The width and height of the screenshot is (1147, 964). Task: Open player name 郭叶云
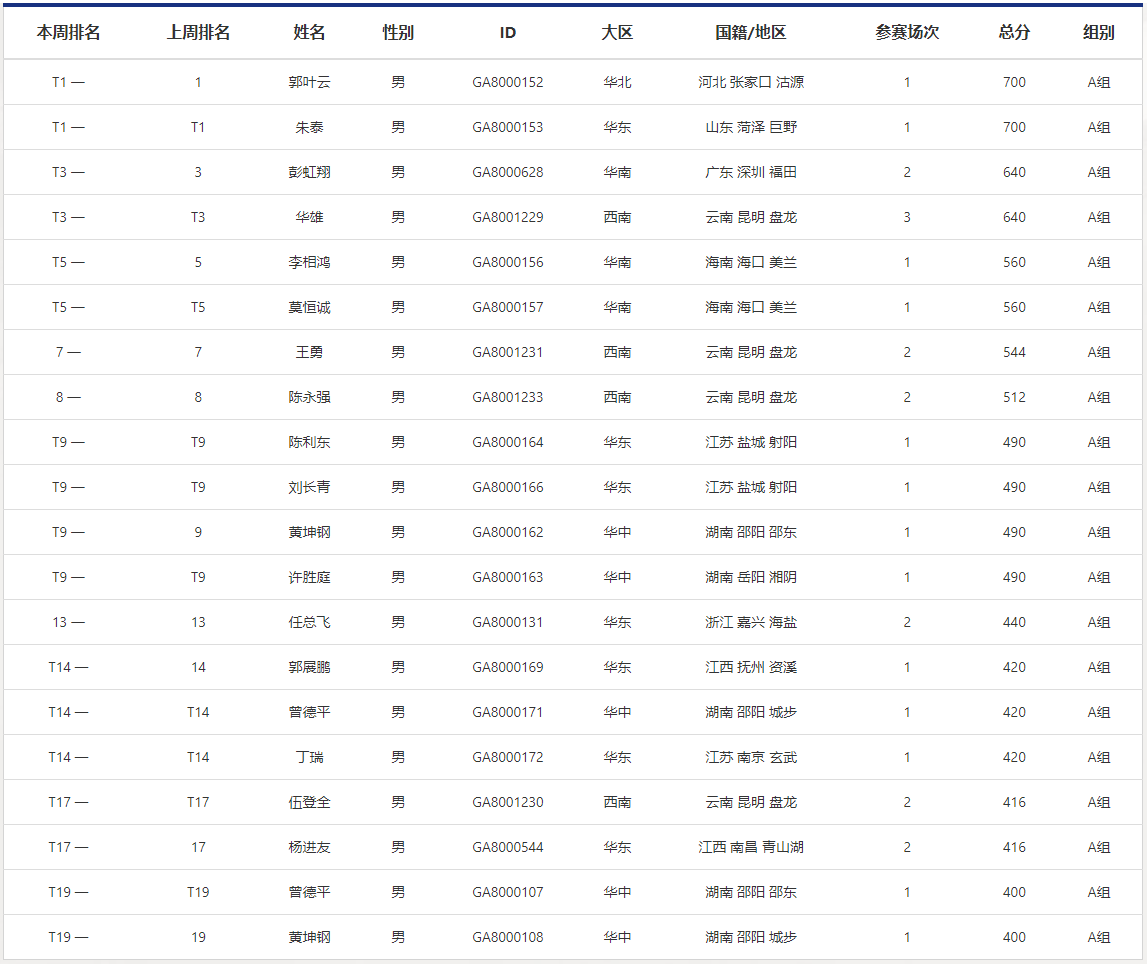[x=309, y=82]
